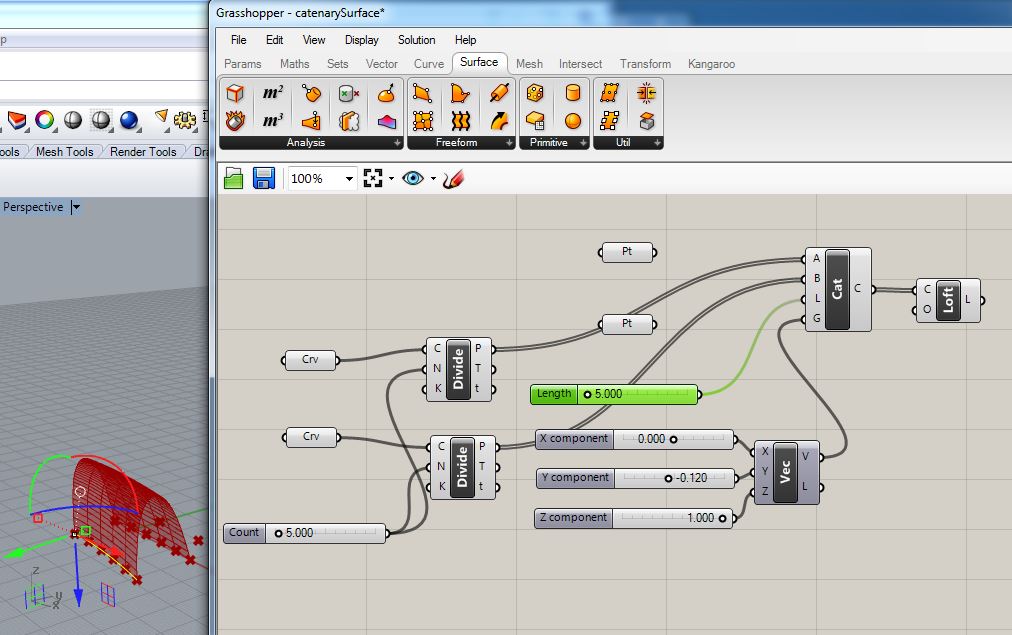Open the Kangaroo tab

click(711, 63)
